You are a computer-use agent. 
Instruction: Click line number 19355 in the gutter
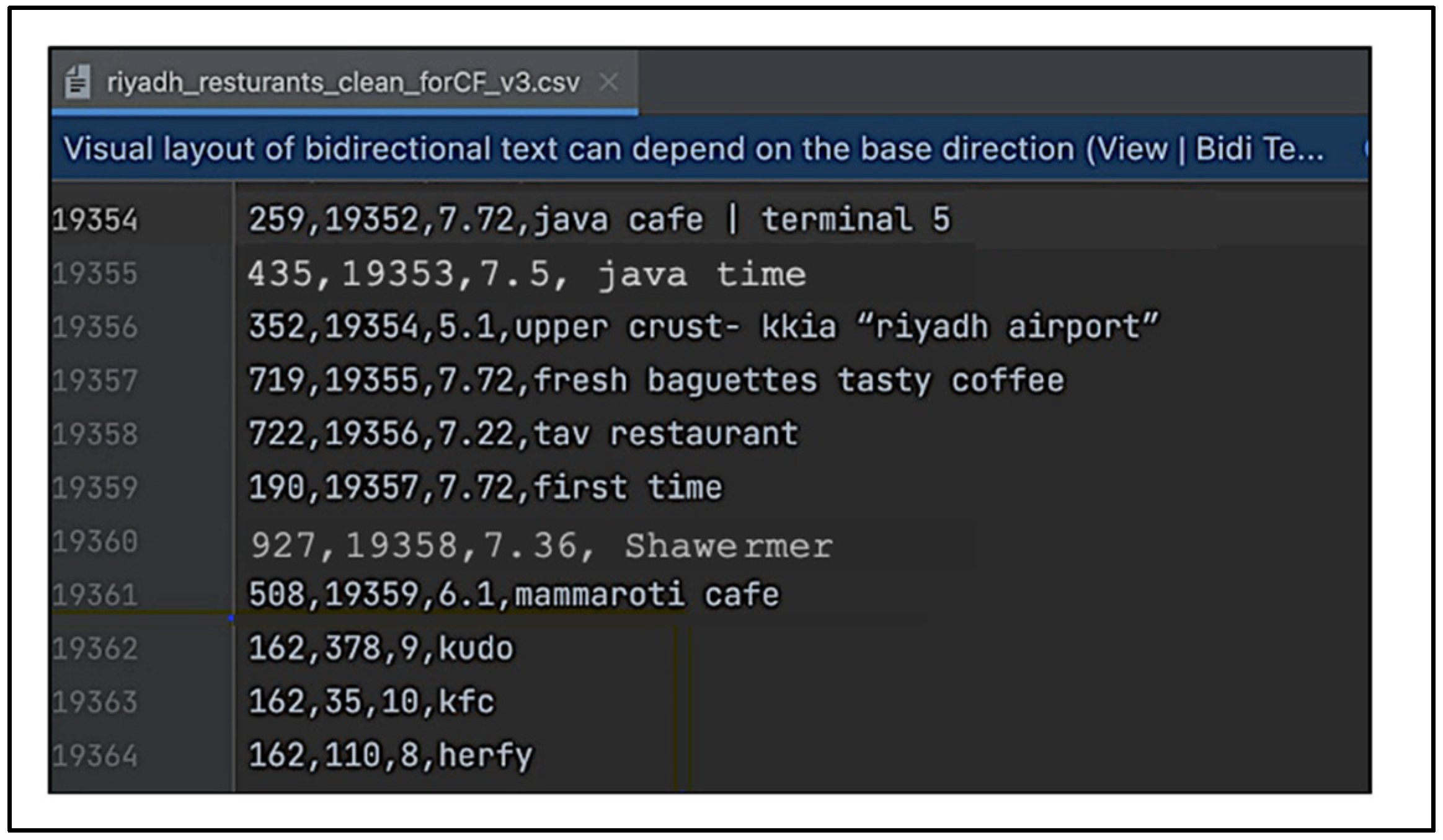[x=95, y=274]
